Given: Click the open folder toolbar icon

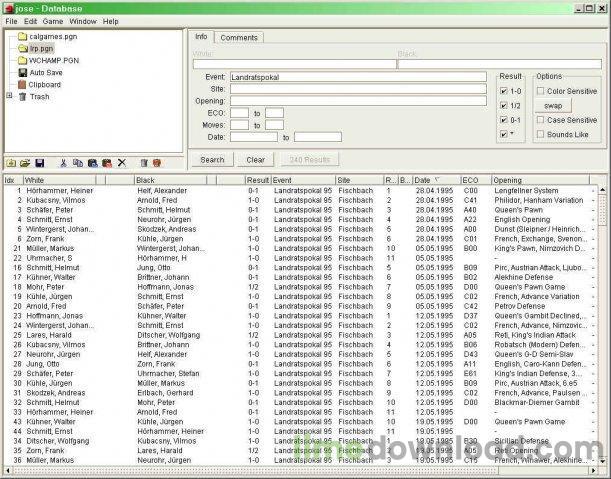Looking at the screenshot, I should tap(25, 163).
